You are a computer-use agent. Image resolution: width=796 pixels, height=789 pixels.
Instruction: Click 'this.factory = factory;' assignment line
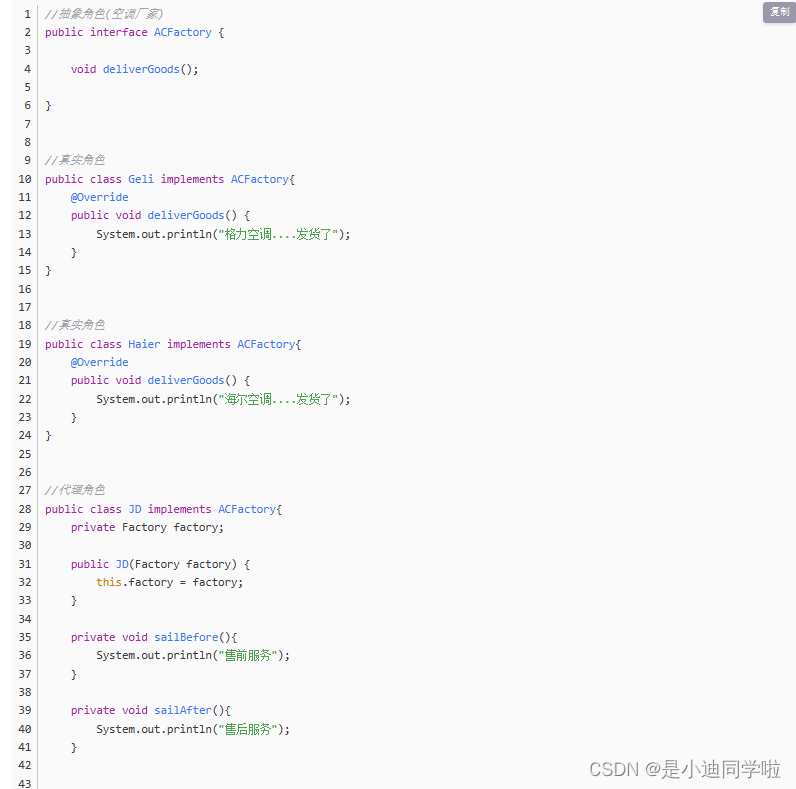tap(170, 582)
